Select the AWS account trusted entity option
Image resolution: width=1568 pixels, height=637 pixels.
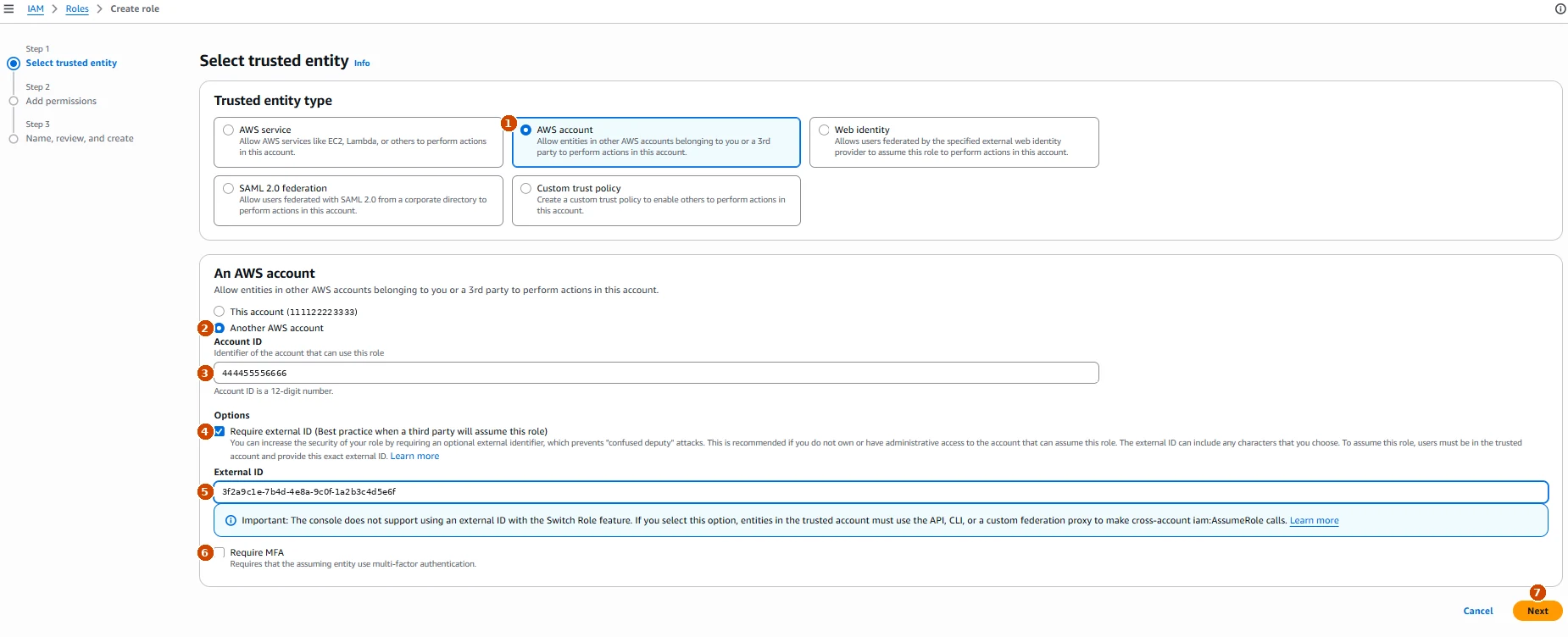[x=525, y=130]
